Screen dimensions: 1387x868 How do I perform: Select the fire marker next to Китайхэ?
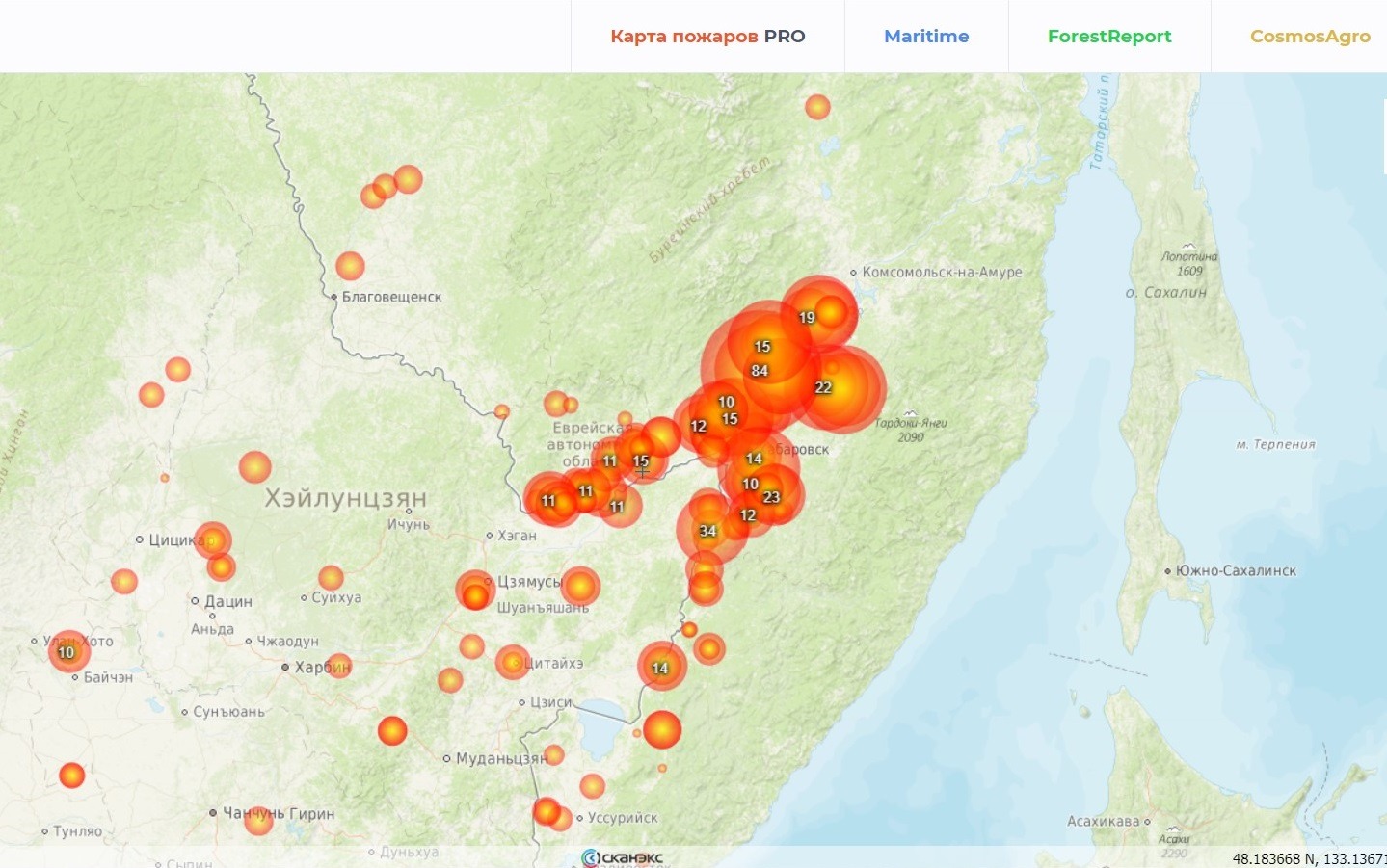pyautogui.click(x=513, y=662)
